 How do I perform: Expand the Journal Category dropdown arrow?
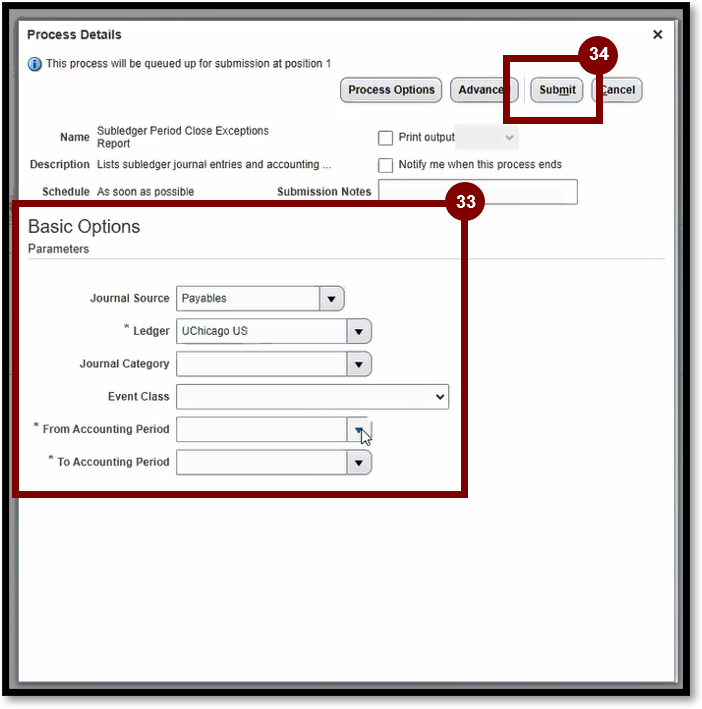coord(359,364)
